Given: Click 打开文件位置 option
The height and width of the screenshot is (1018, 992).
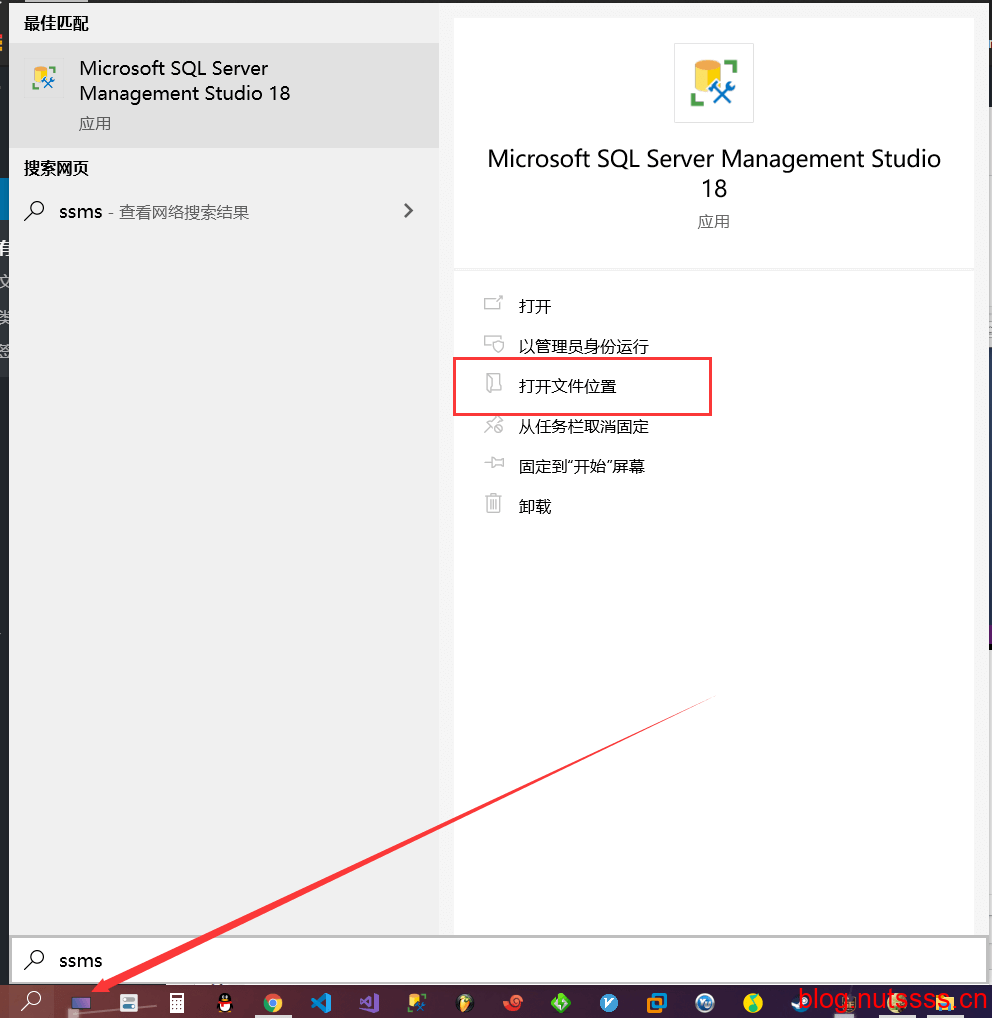Looking at the screenshot, I should tap(567, 386).
